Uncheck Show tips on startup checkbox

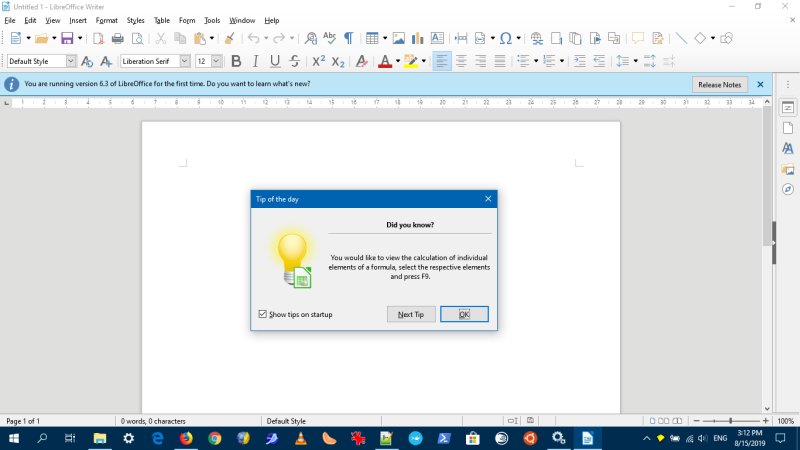click(263, 314)
